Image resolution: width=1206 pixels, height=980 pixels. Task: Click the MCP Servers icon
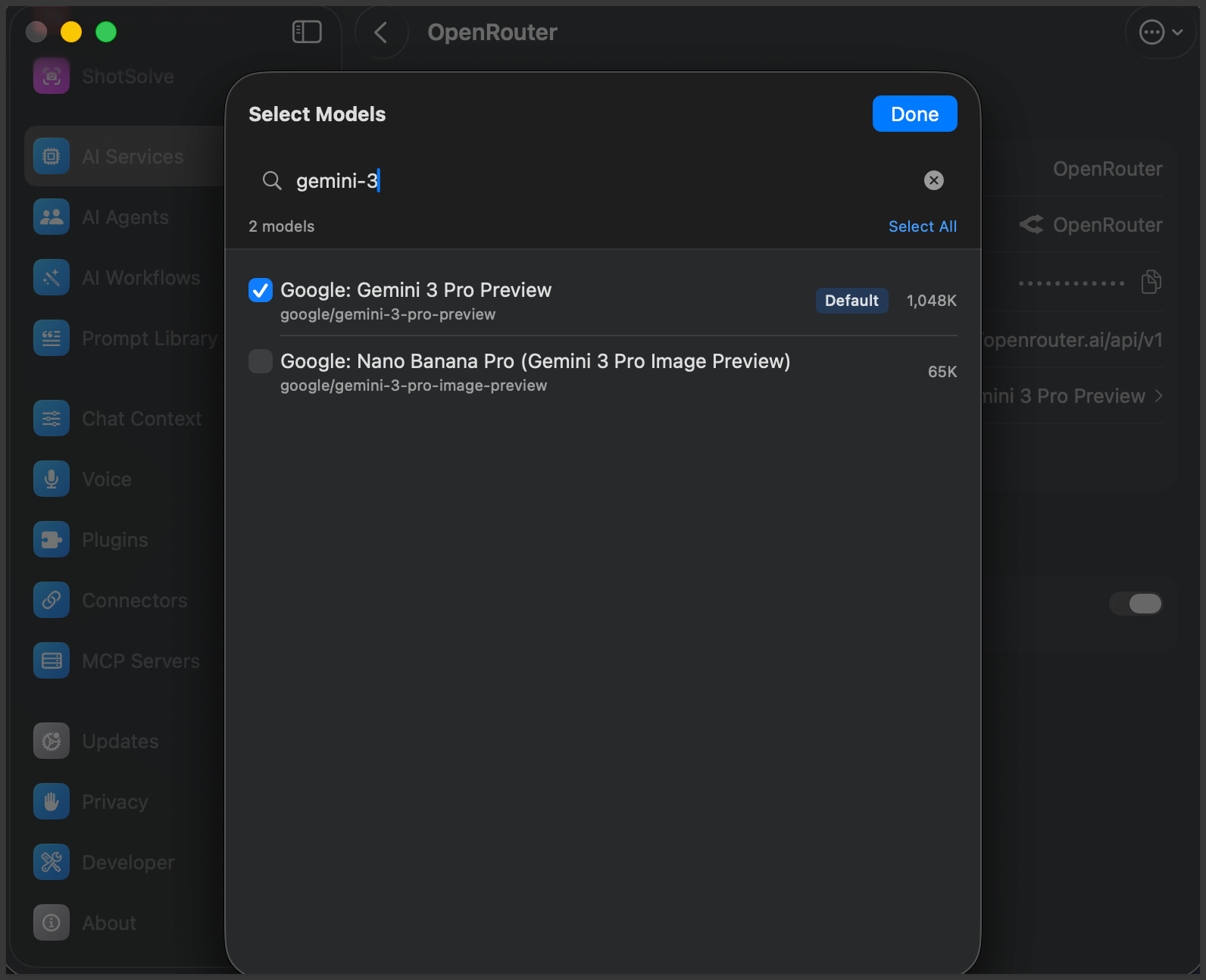(52, 660)
